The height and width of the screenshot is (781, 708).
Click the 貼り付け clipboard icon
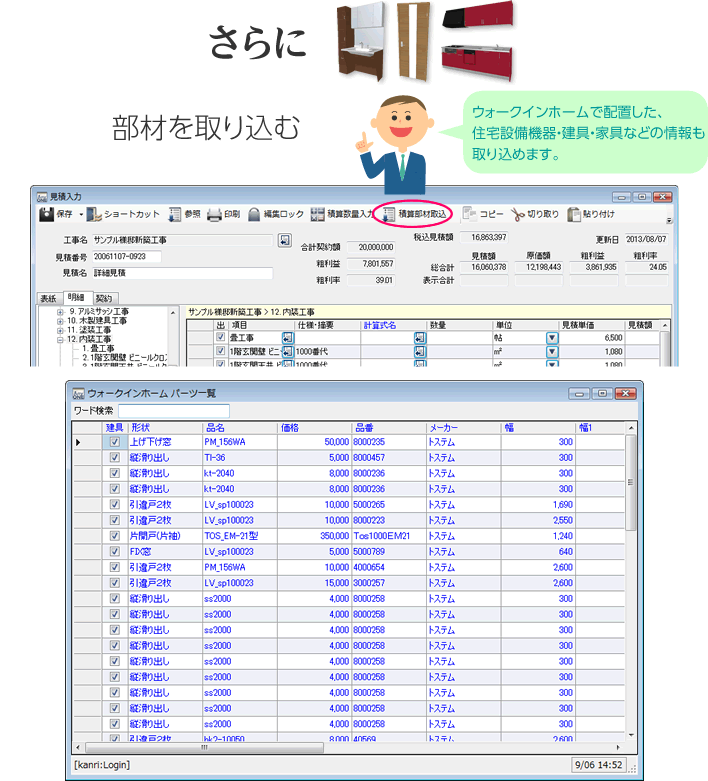pyautogui.click(x=574, y=214)
